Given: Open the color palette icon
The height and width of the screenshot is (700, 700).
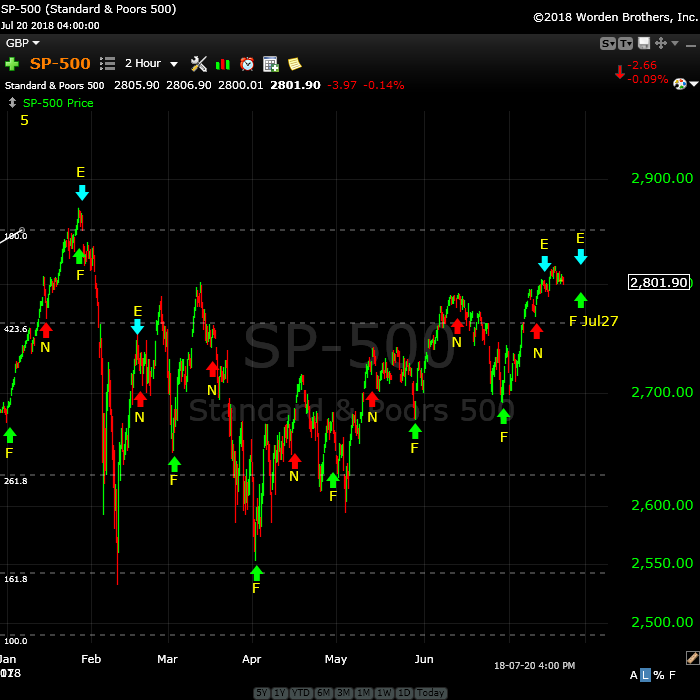Looking at the screenshot, I should pos(679,83).
